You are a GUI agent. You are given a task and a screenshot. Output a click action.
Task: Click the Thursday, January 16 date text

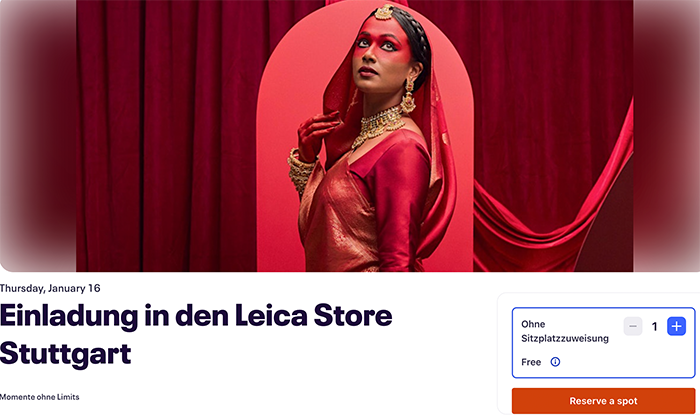tap(50, 288)
